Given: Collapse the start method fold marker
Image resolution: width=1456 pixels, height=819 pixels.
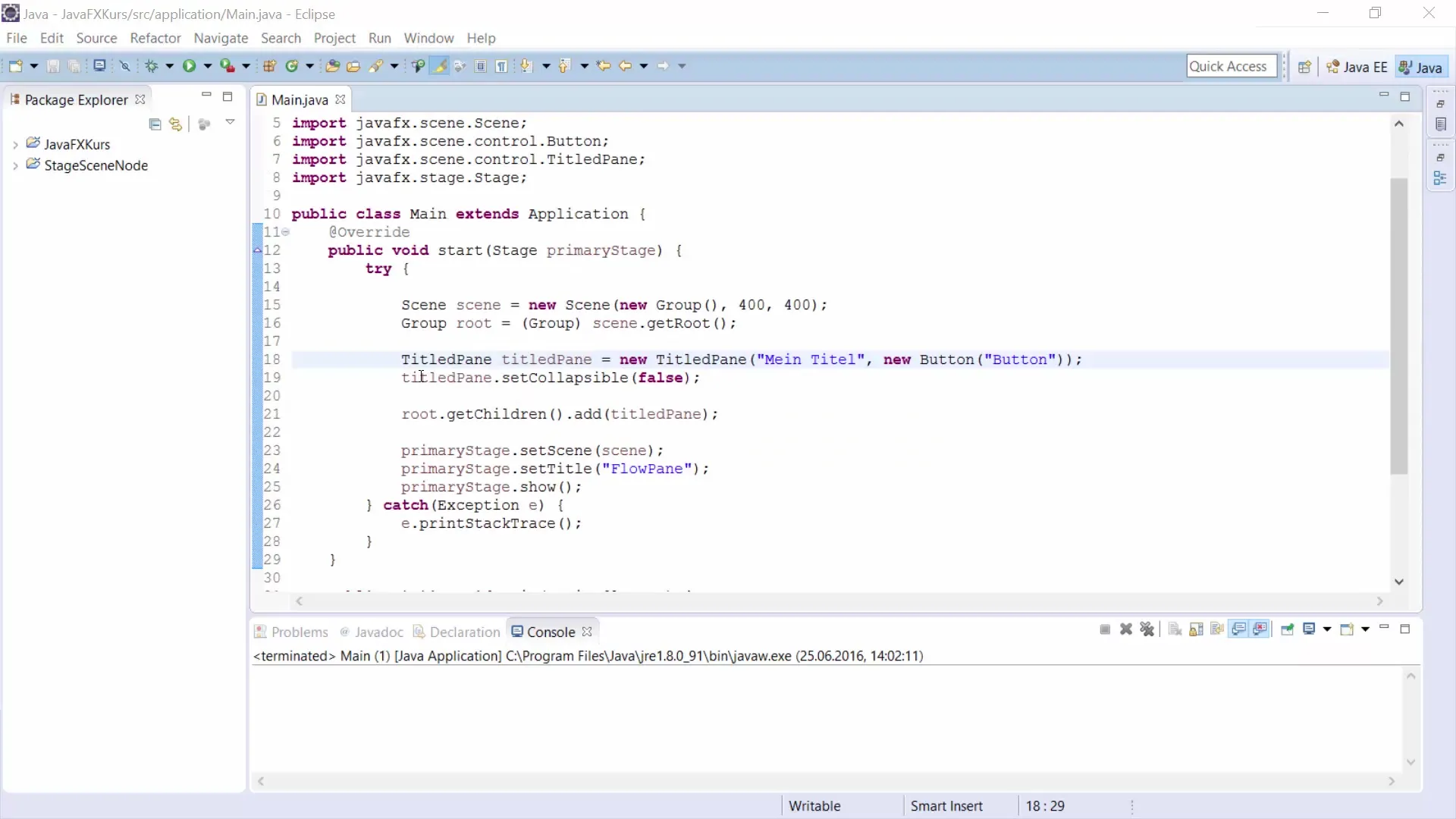Looking at the screenshot, I should (x=286, y=232).
